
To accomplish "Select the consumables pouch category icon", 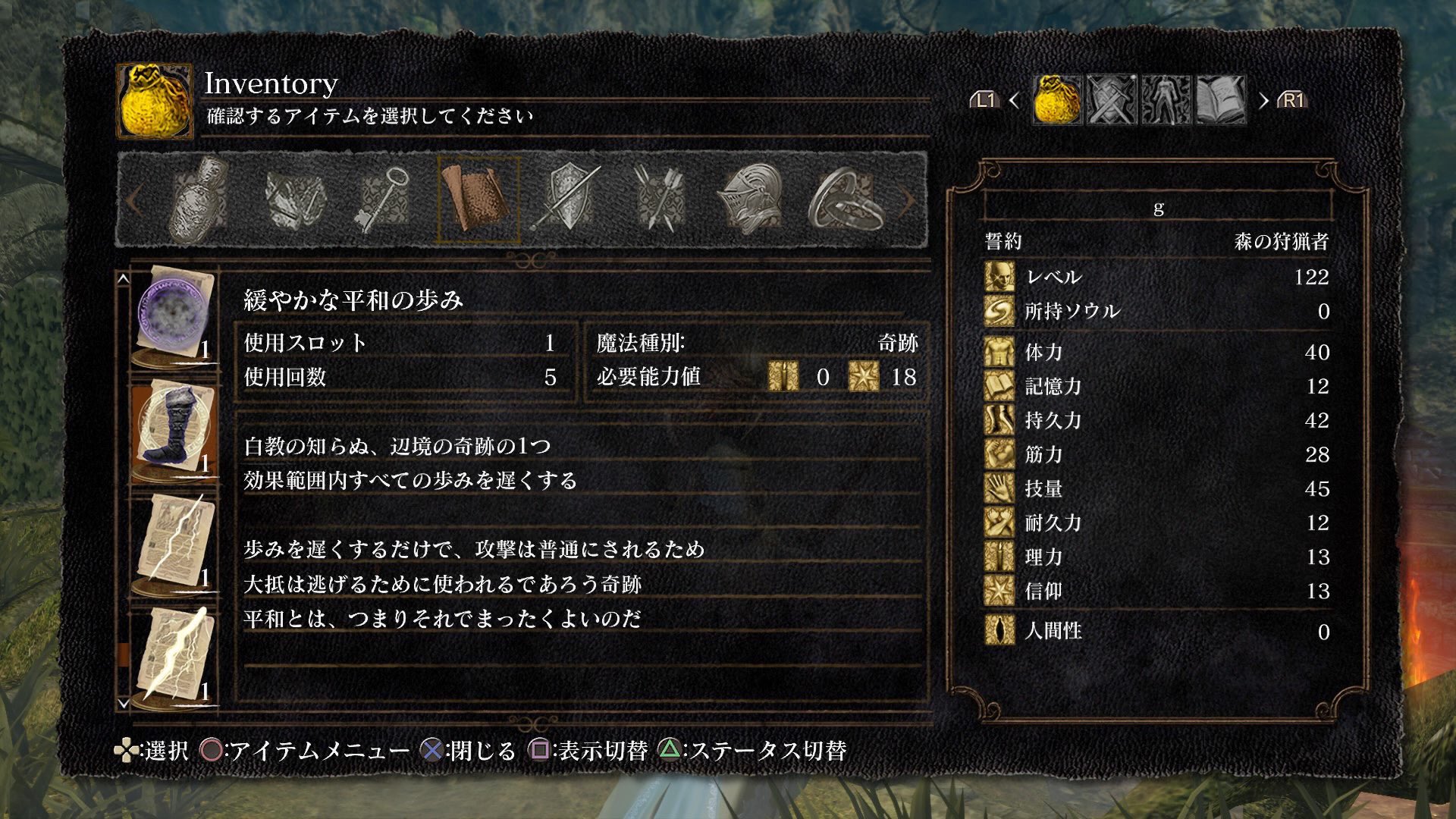I will click(199, 199).
